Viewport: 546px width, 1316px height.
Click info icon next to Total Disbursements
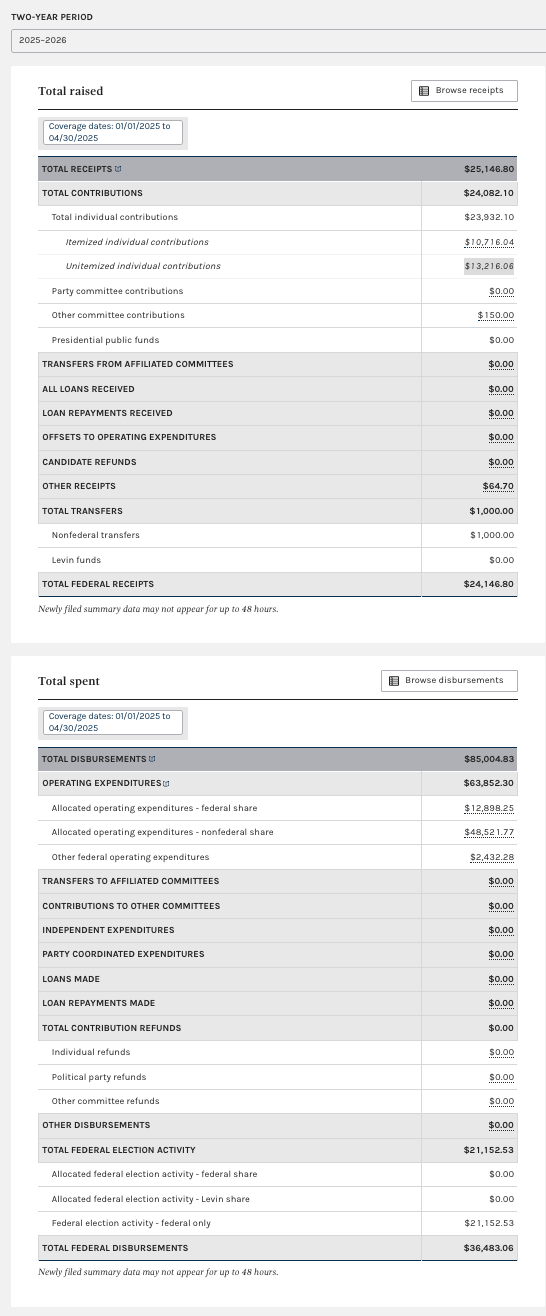152,759
